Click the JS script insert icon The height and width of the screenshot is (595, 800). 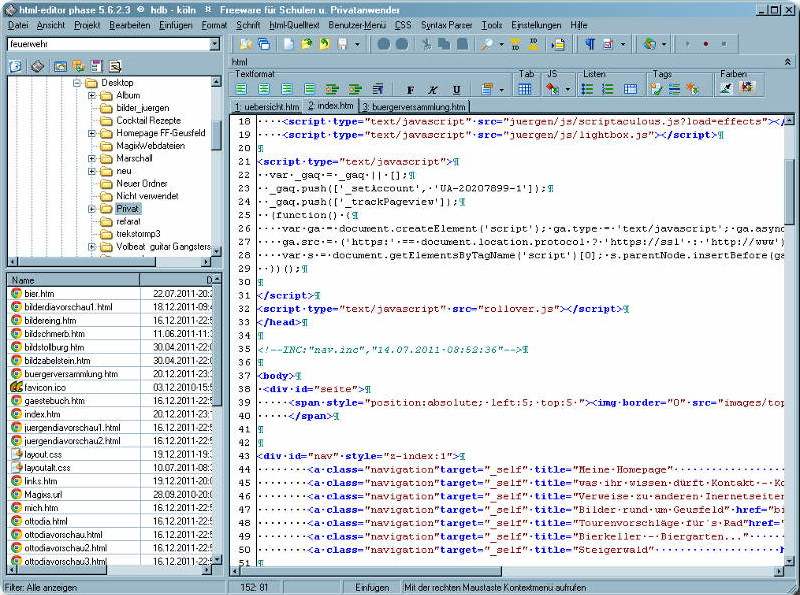point(552,89)
